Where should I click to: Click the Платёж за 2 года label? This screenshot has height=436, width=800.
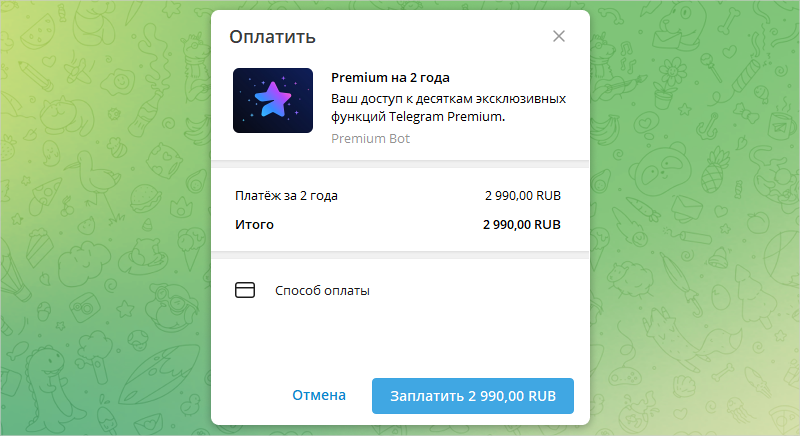point(286,196)
